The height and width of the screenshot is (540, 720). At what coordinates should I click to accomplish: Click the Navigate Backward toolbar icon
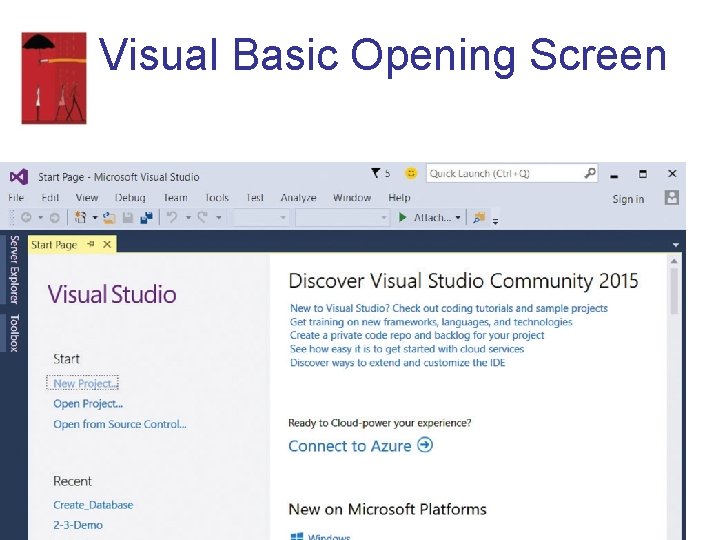[x=26, y=217]
